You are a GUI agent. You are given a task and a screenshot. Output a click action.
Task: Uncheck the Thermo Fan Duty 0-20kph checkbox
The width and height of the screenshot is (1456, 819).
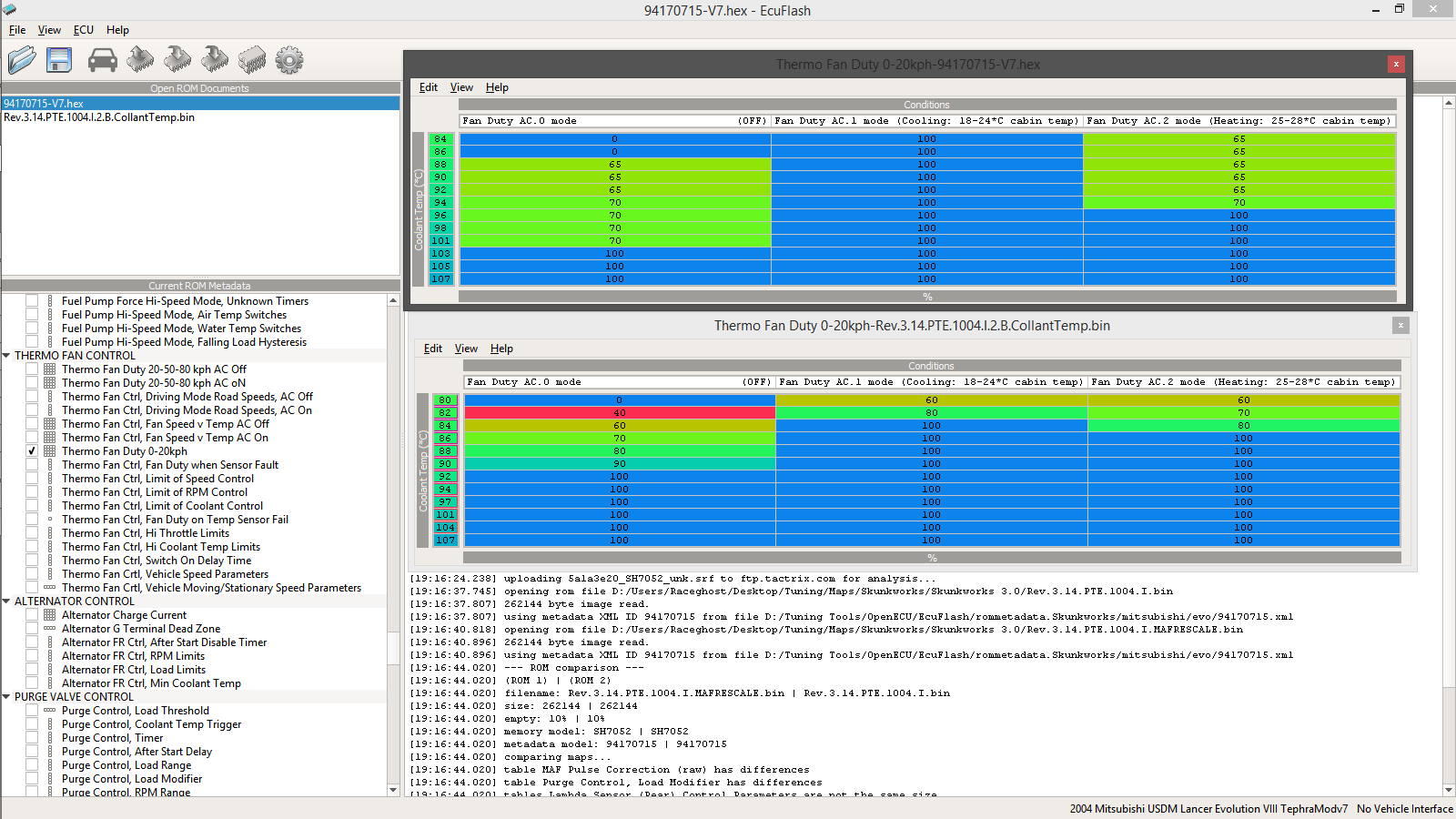pos(32,451)
